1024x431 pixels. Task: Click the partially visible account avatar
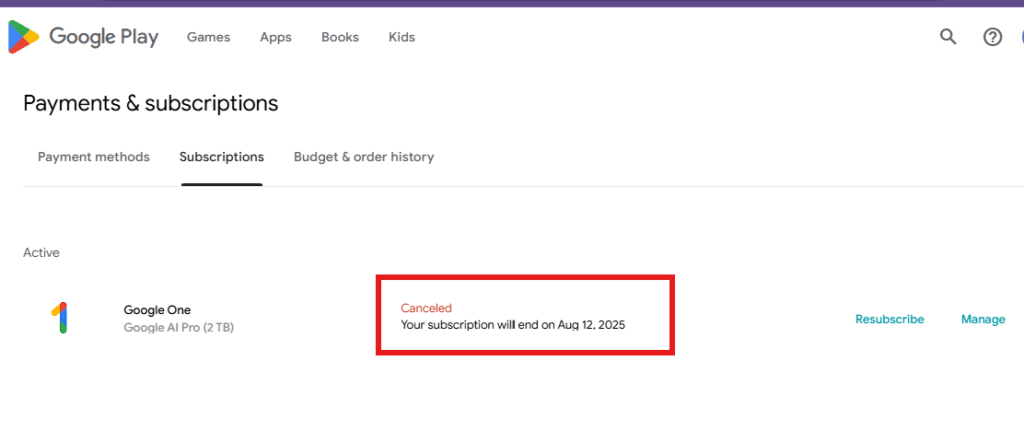(x=1021, y=37)
